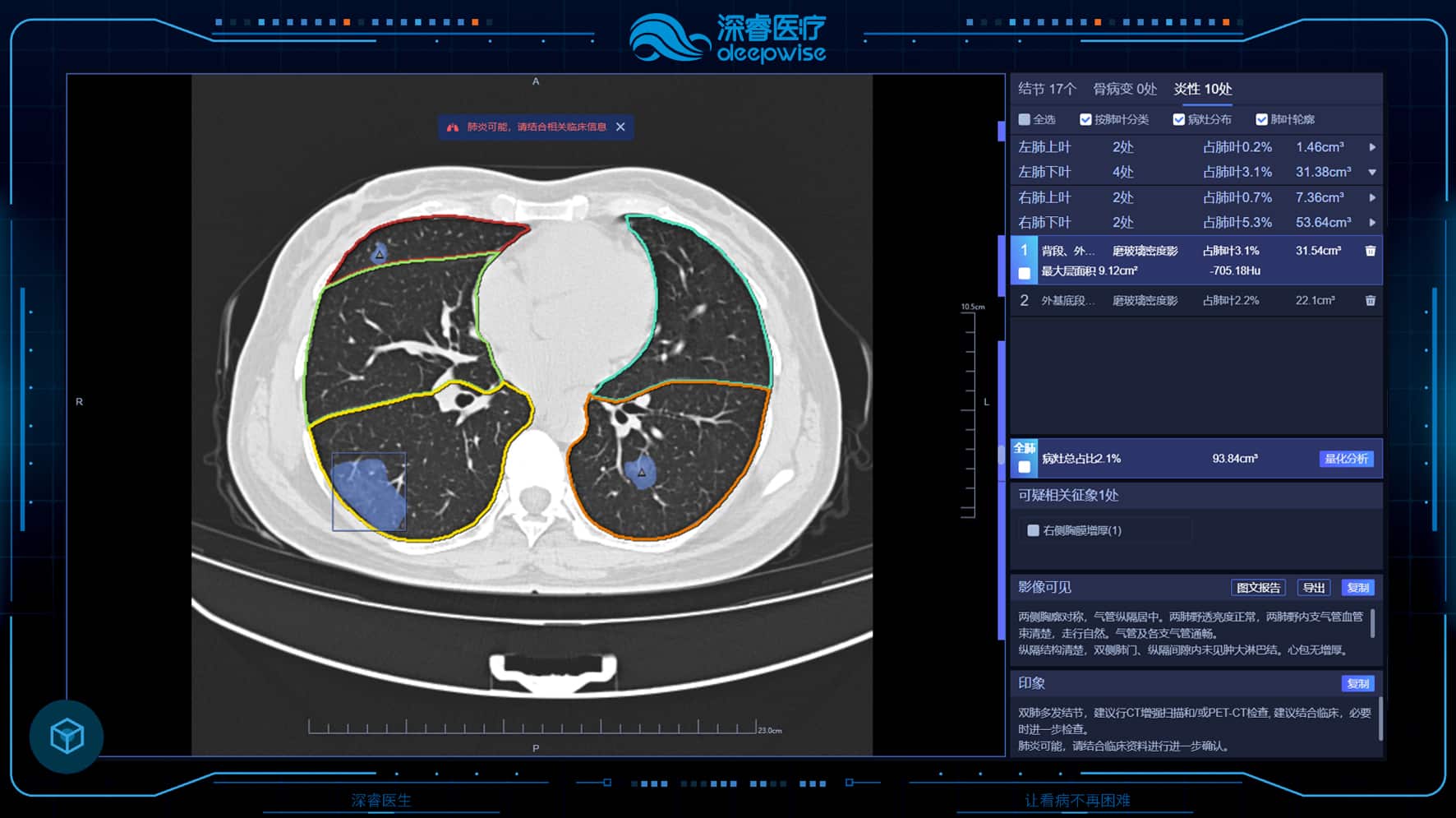Click the lung icon on the pneumonia alert
Screen dimensions: 1456x818
coord(451,127)
